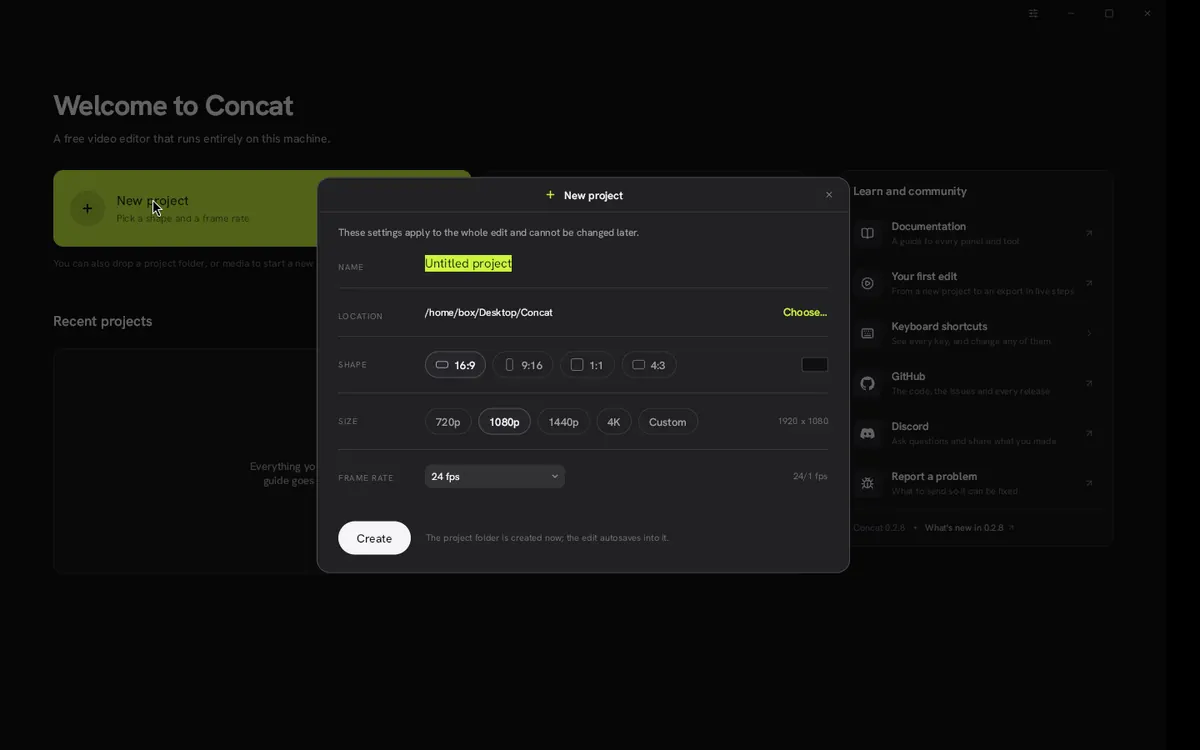Click the external-link arrow on the Discord row
The height and width of the screenshot is (750, 1200).
tap(1089, 433)
